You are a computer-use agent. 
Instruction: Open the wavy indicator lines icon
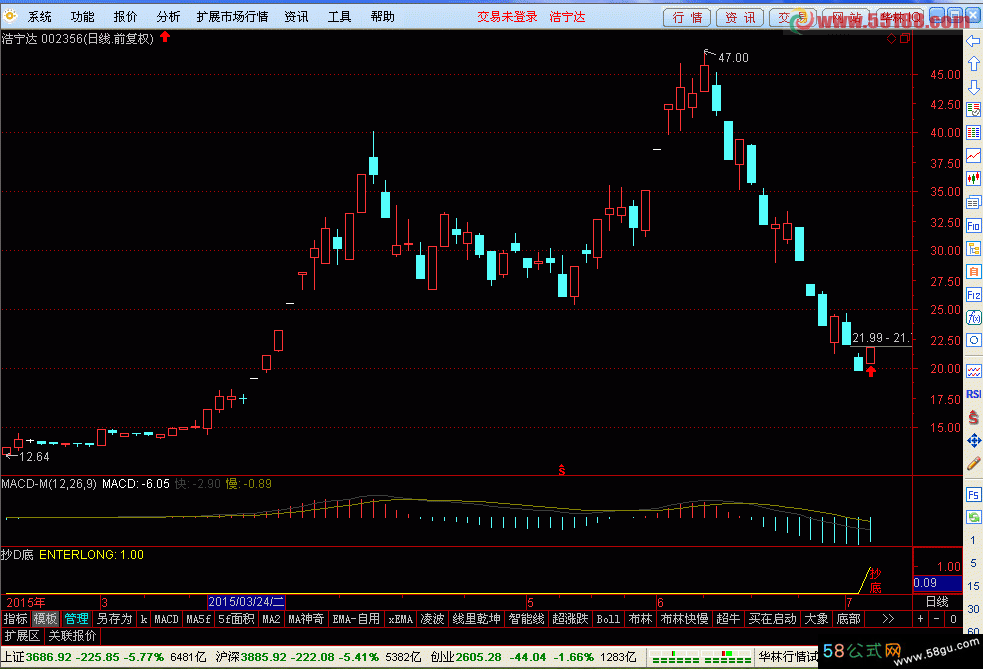[x=973, y=371]
